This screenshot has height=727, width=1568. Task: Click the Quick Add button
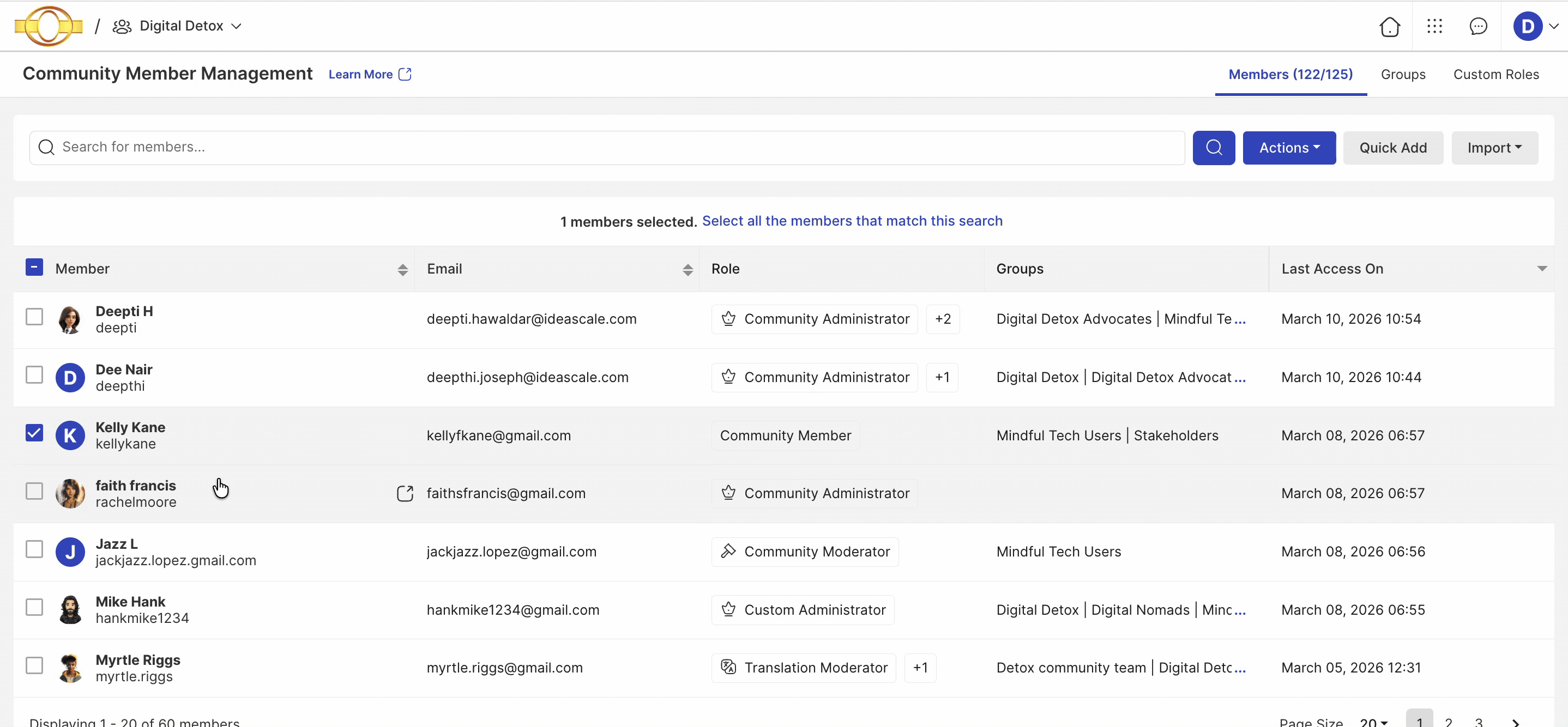click(1392, 148)
